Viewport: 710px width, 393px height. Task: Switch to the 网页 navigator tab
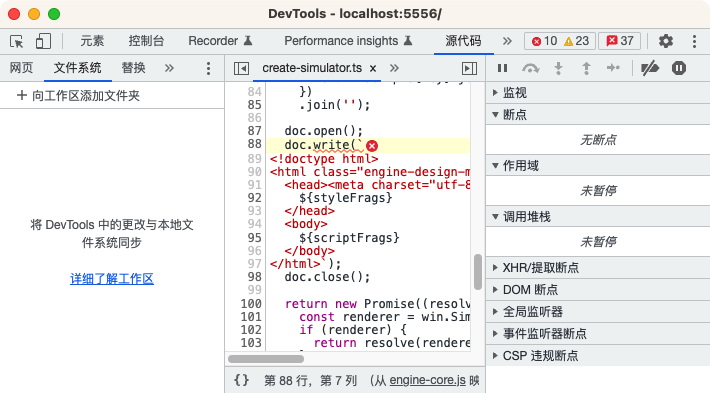click(x=21, y=68)
